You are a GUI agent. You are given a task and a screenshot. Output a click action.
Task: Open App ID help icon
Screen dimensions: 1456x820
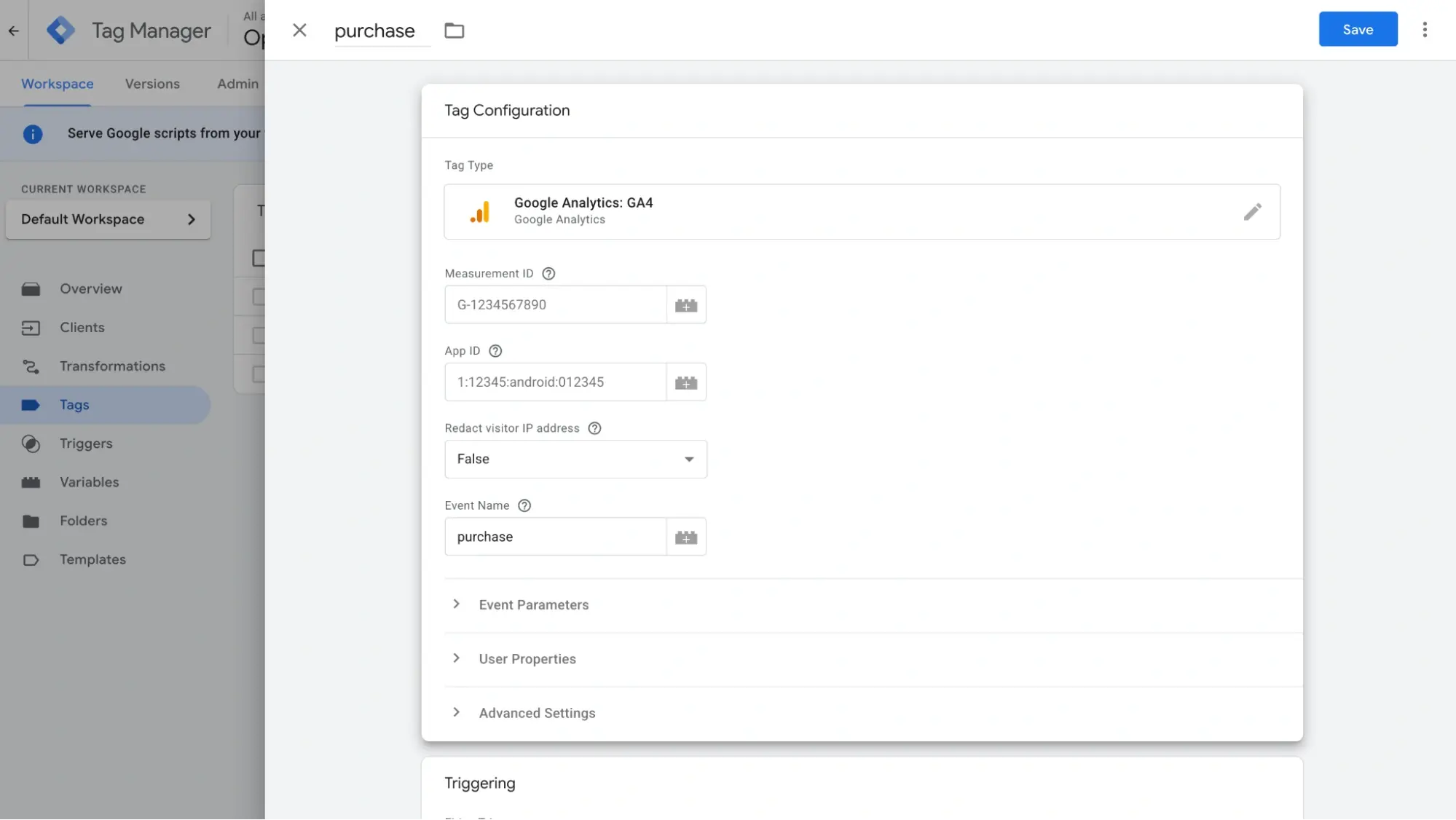[x=495, y=351]
